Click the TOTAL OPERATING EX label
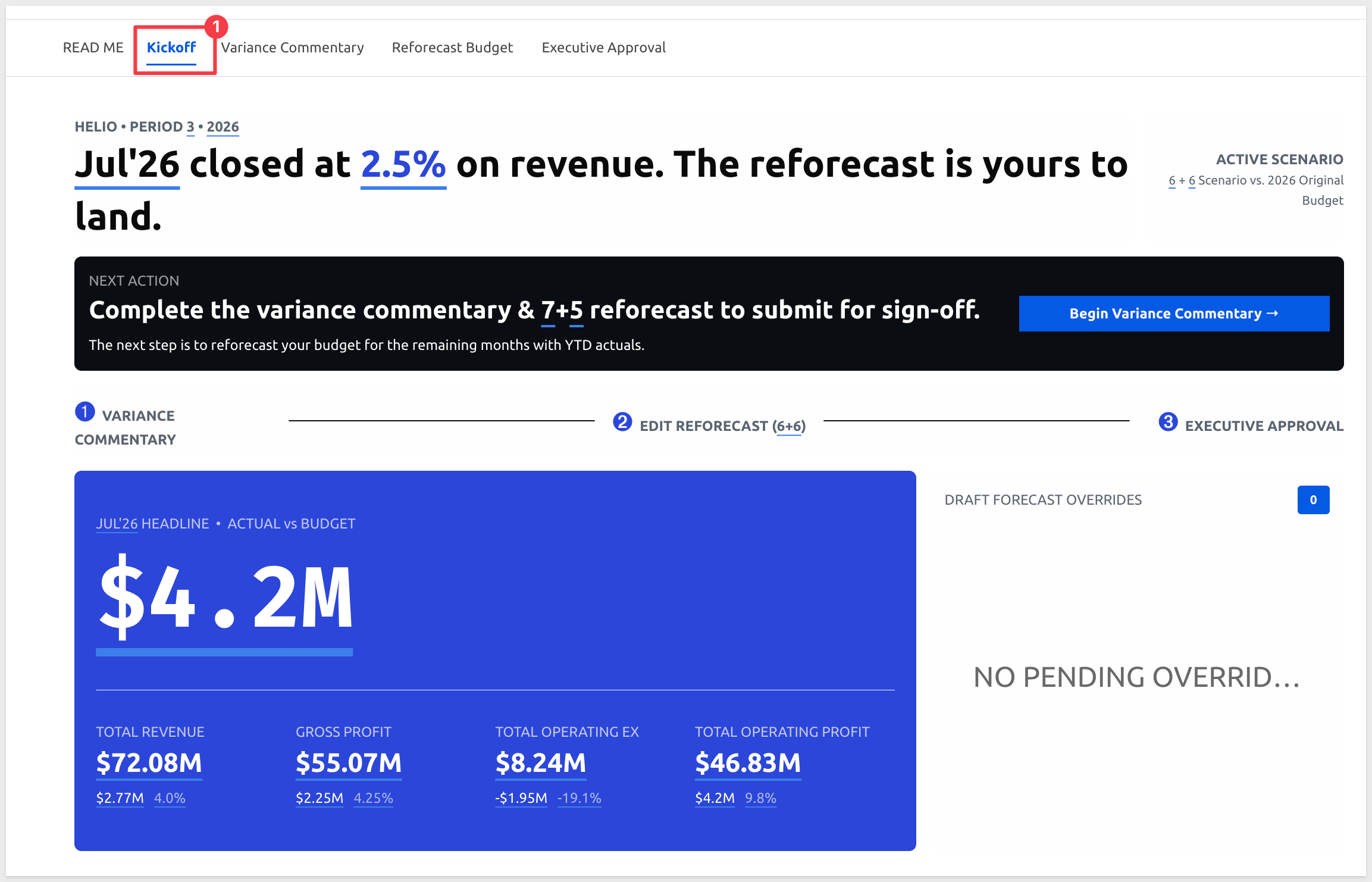 click(x=567, y=732)
